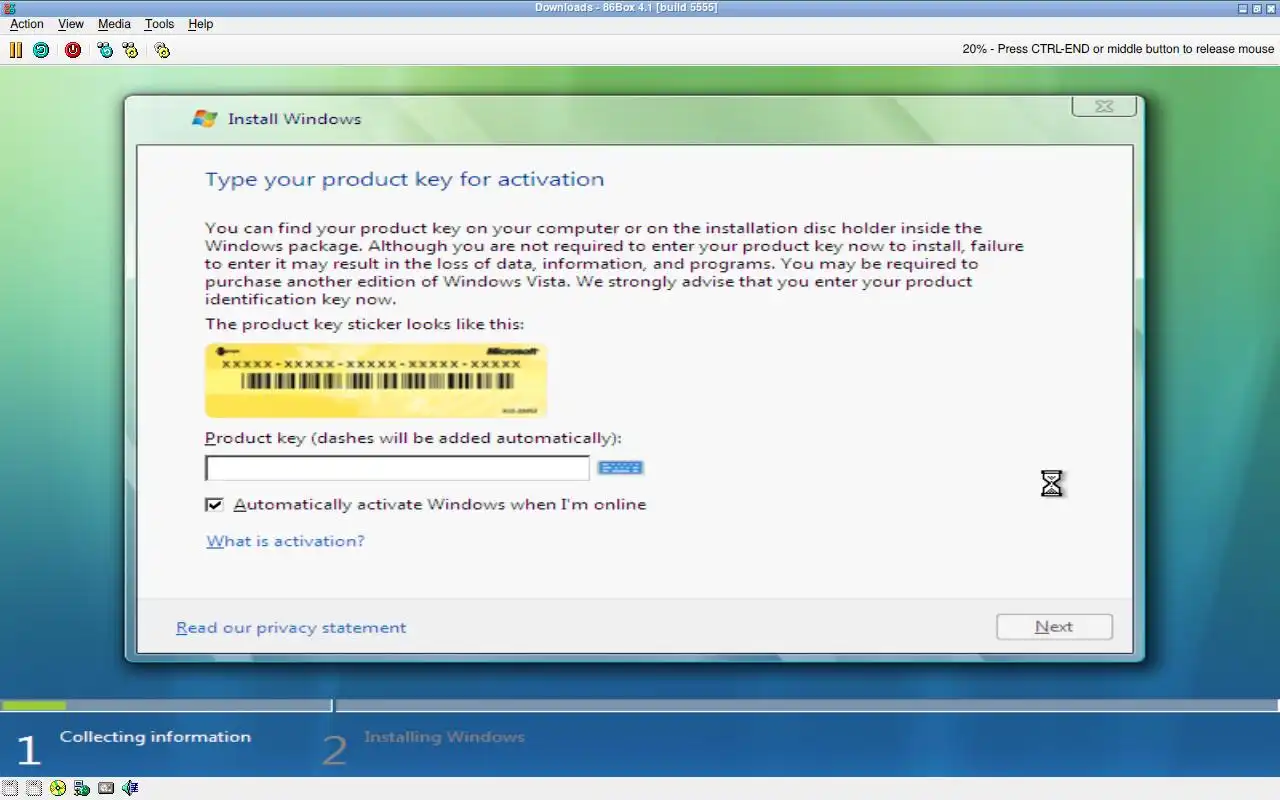Click the second floppy drive status icon
1280x800 pixels.
pos(34,788)
